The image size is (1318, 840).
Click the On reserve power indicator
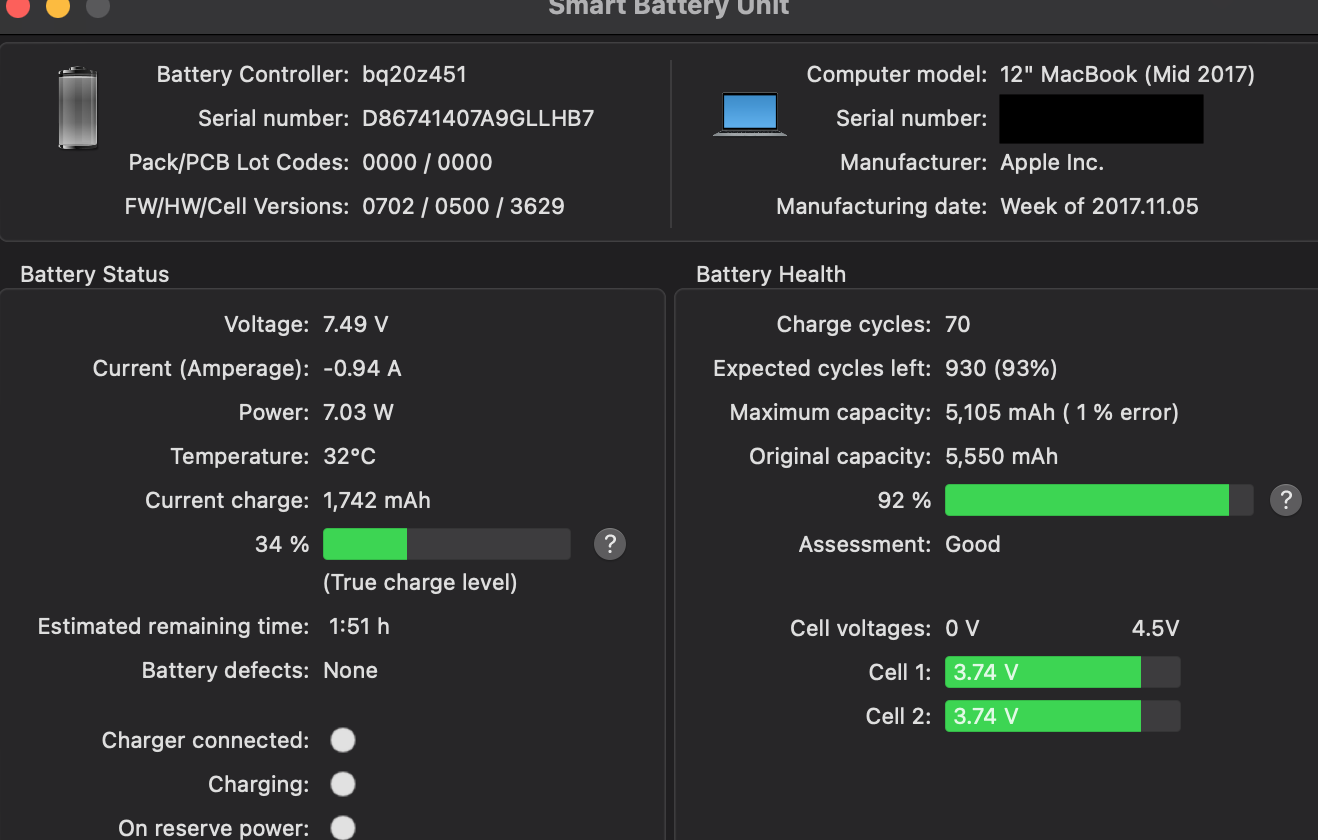pos(343,828)
